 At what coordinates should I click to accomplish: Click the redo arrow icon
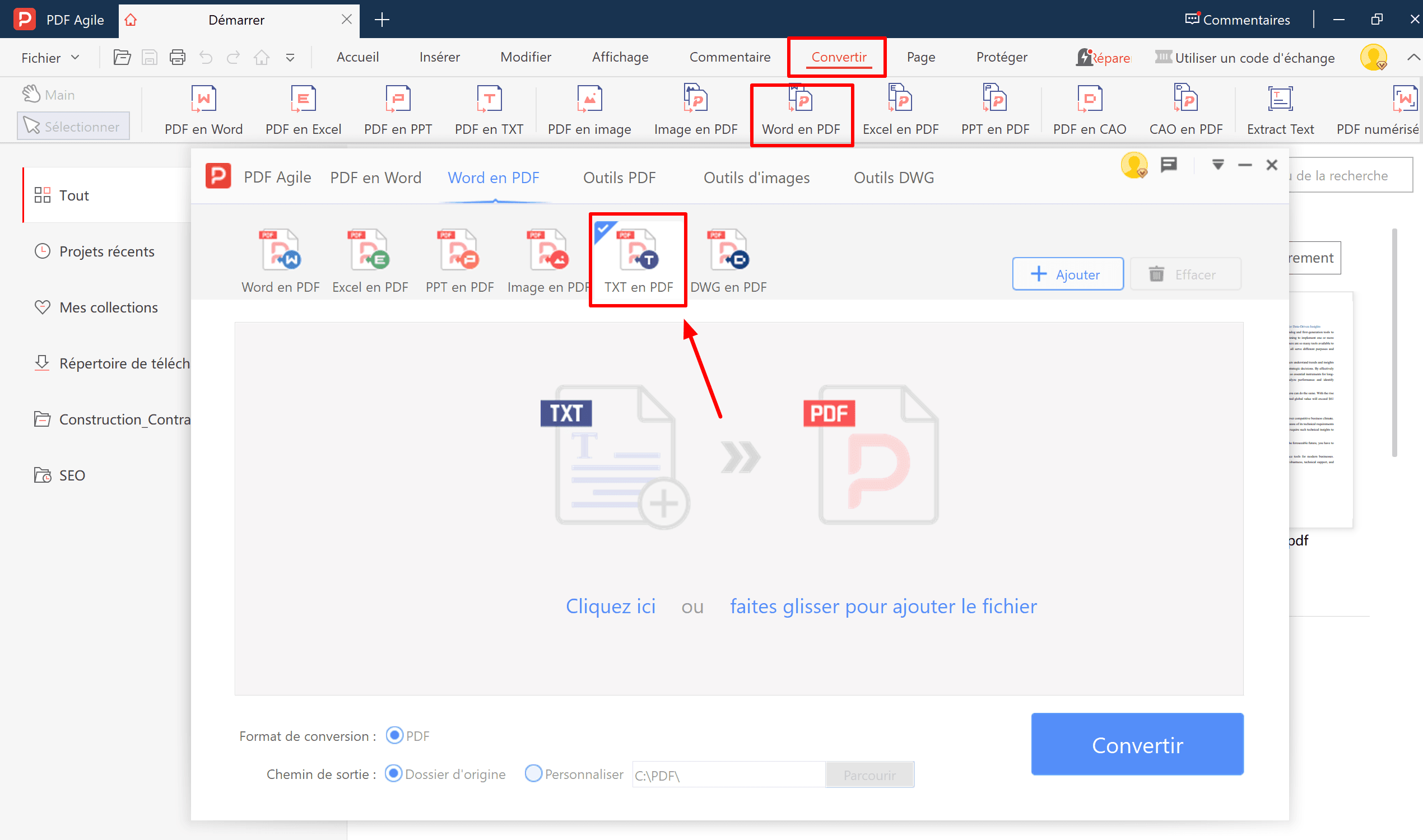tap(233, 57)
